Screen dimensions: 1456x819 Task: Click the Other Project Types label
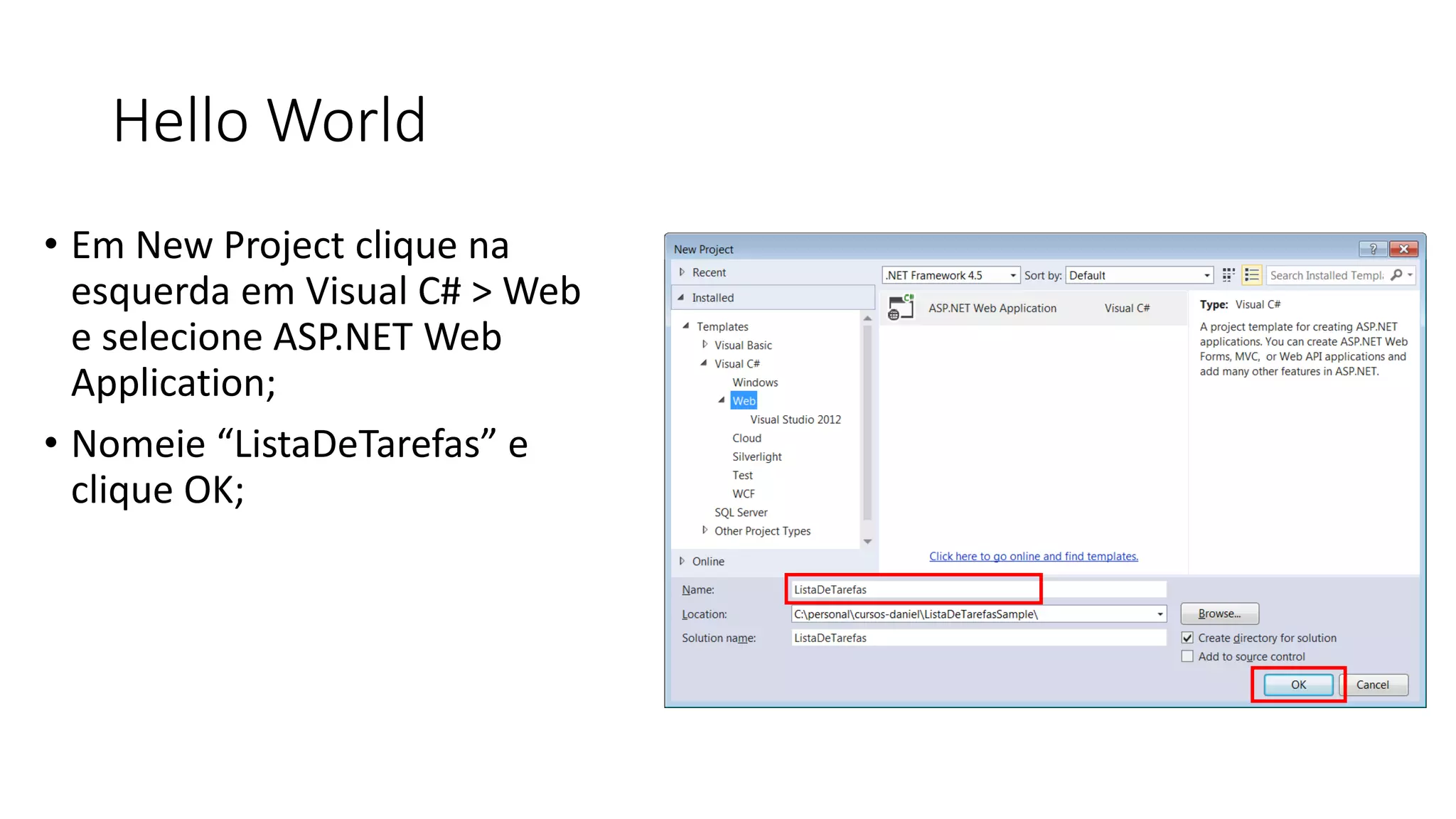click(762, 531)
